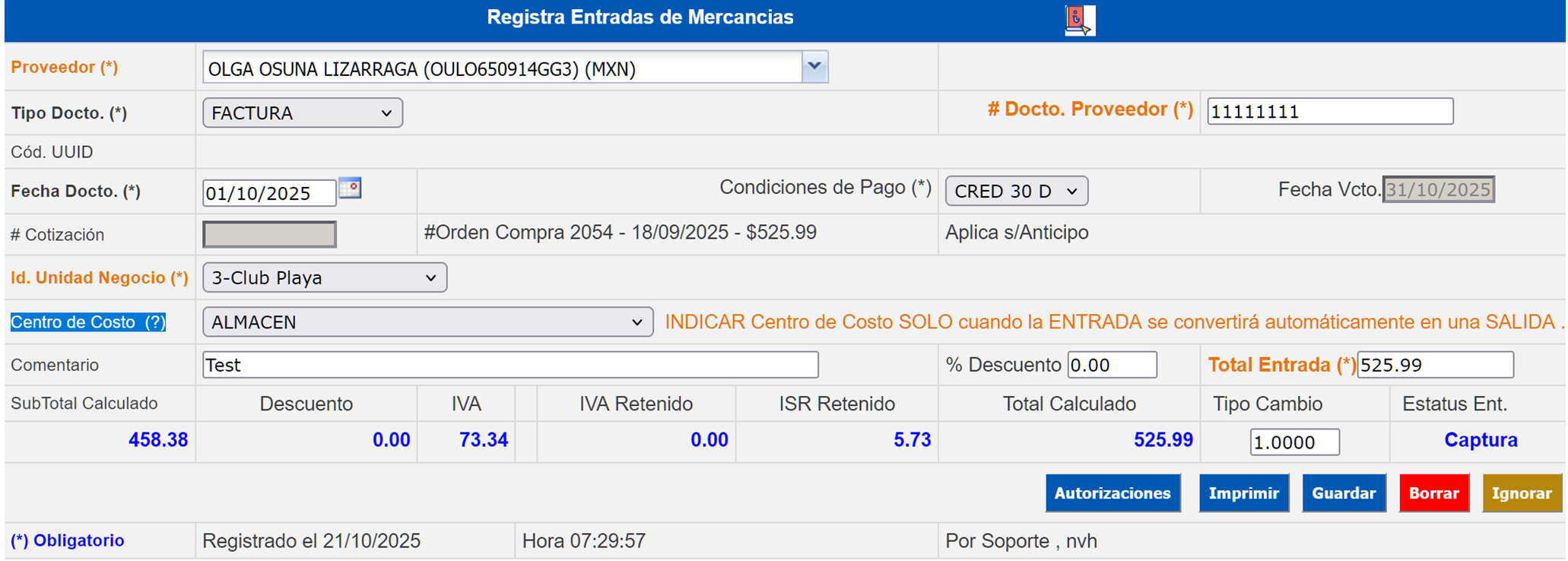Screen dimensions: 1568x561
Task: Open the Centro de Costo ALMACEN dropdown
Action: [x=427, y=322]
